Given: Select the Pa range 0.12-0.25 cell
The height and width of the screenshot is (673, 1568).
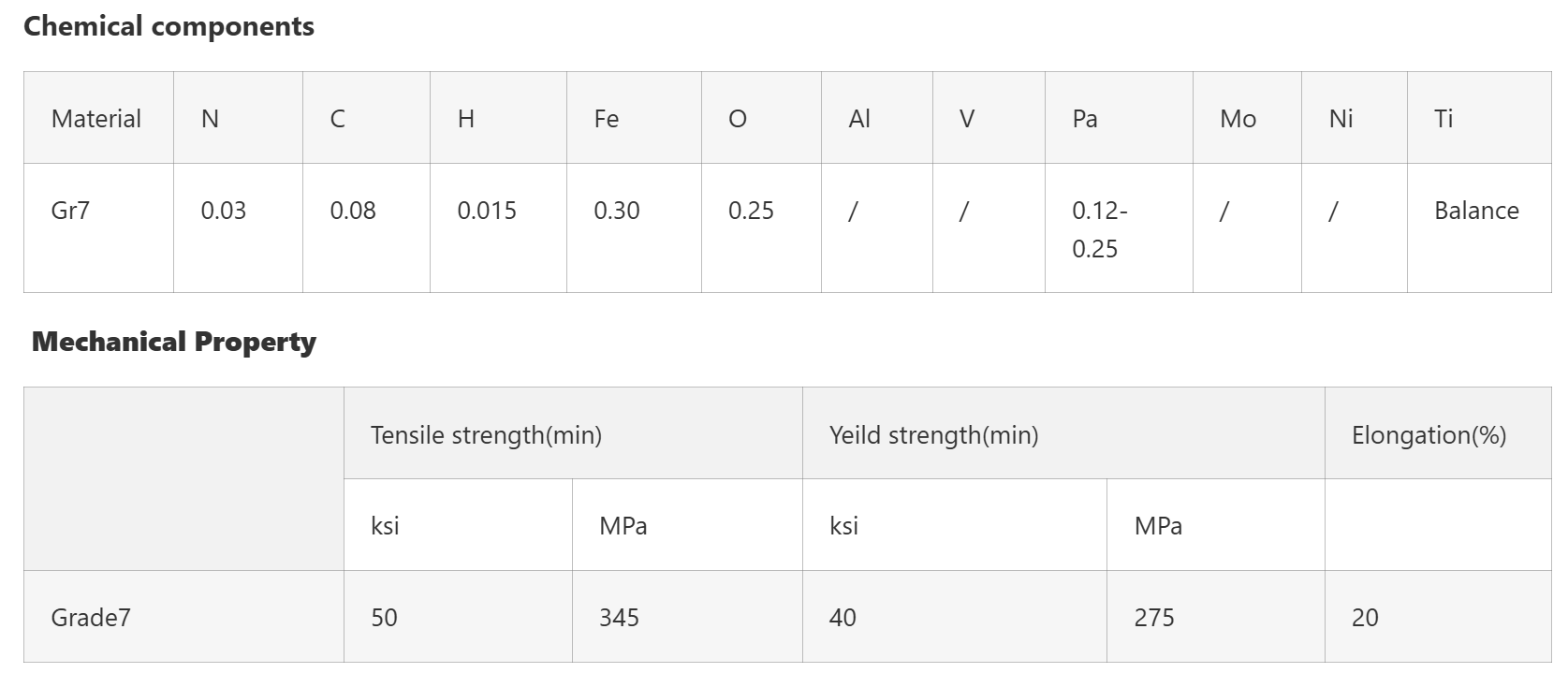Looking at the screenshot, I should (1100, 229).
